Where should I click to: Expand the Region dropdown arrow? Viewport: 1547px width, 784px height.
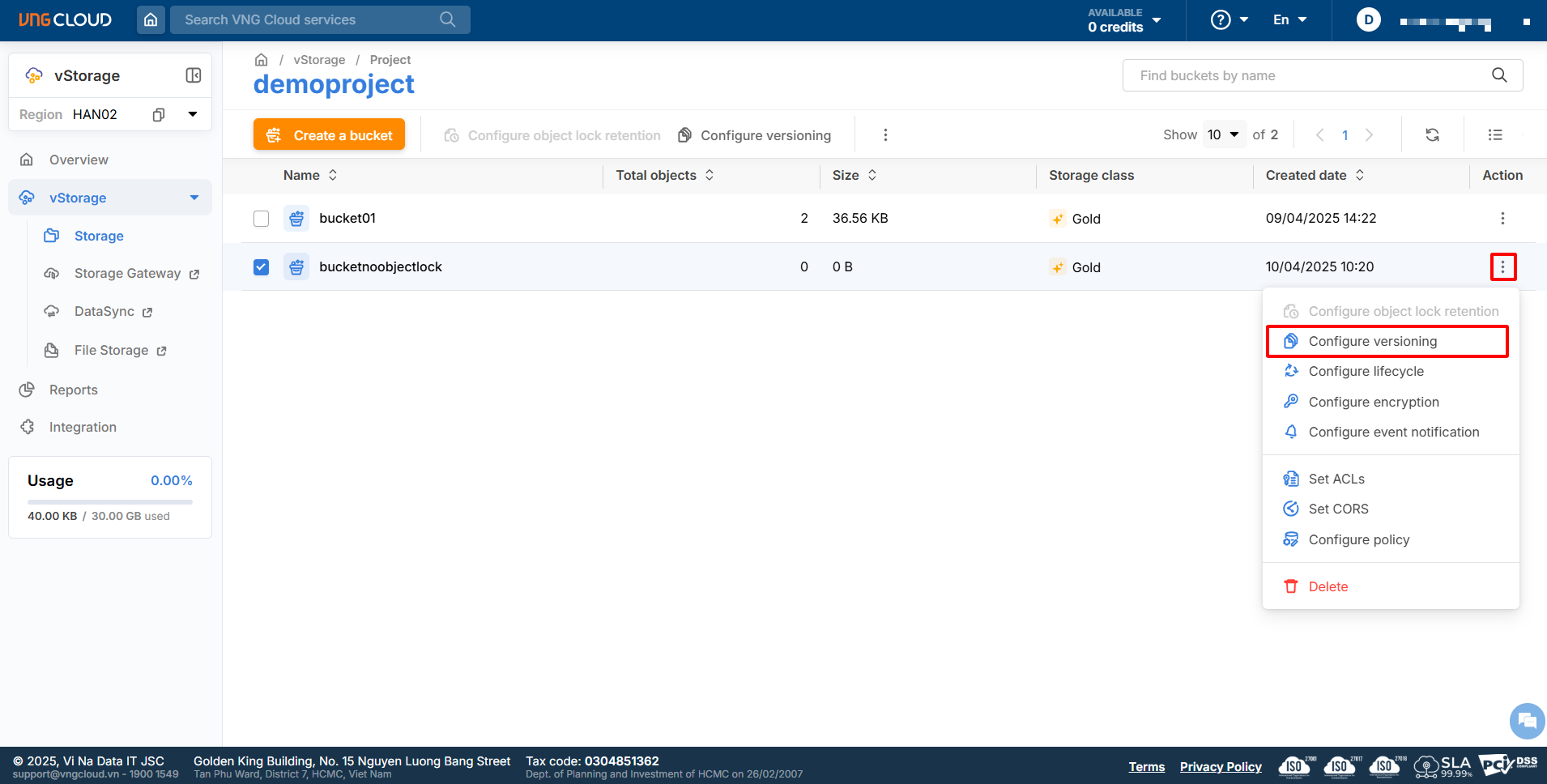click(193, 114)
